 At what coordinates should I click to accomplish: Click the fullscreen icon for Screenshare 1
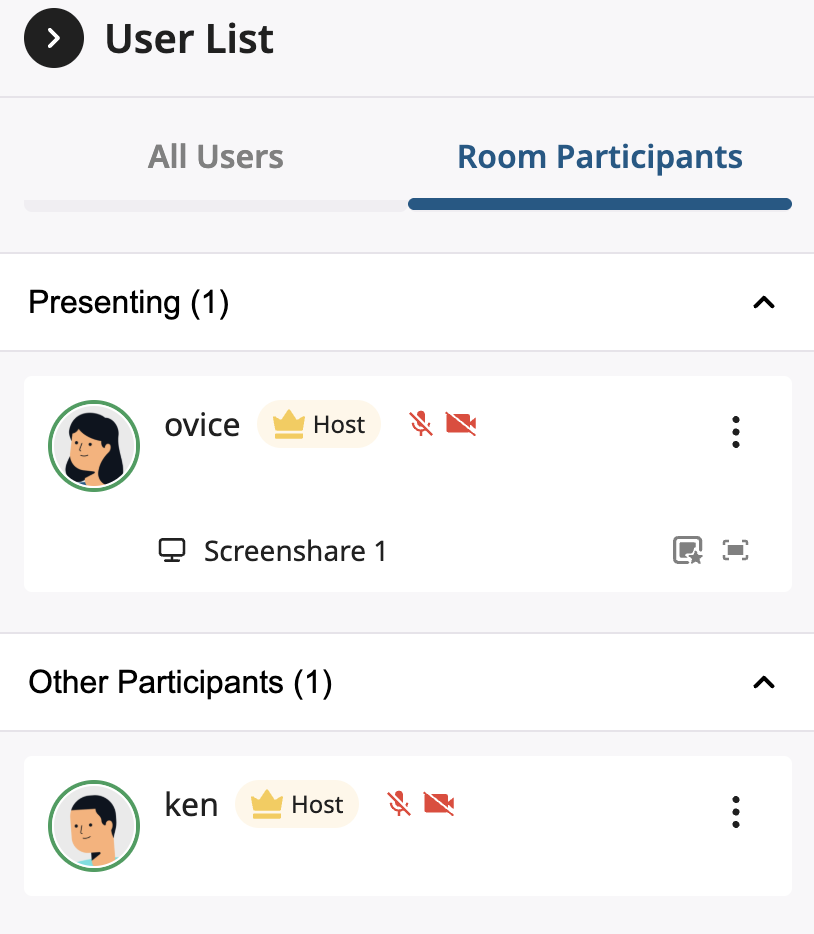point(736,550)
